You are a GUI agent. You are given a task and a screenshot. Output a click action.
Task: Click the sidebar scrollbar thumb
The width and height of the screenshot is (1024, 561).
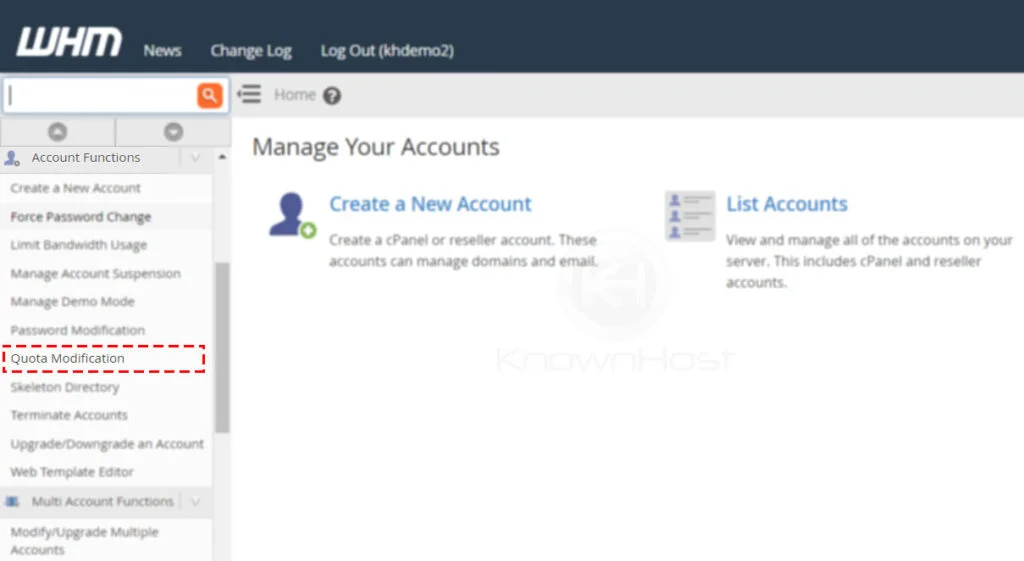(x=222, y=347)
